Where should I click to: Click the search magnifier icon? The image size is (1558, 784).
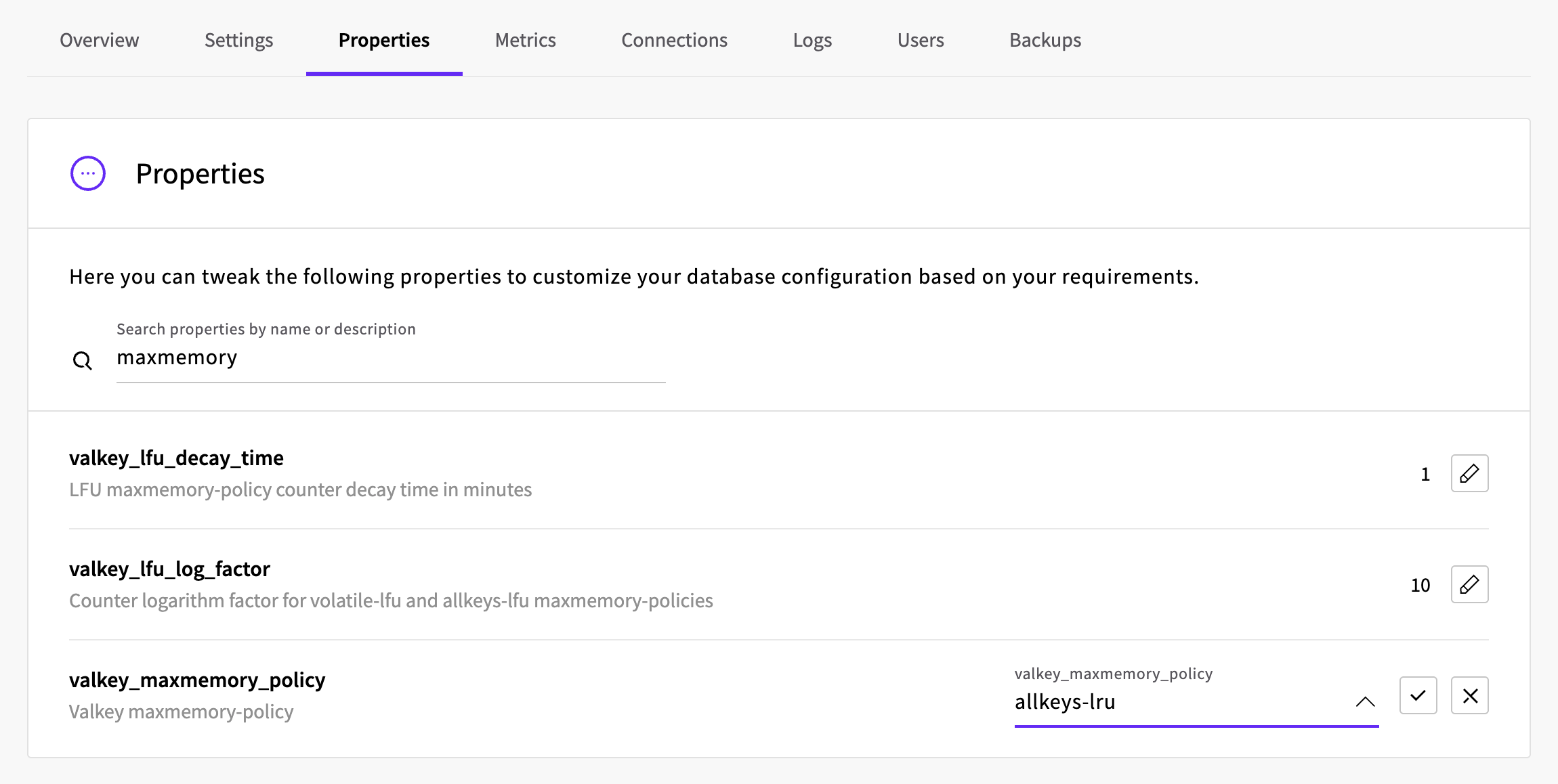83,361
